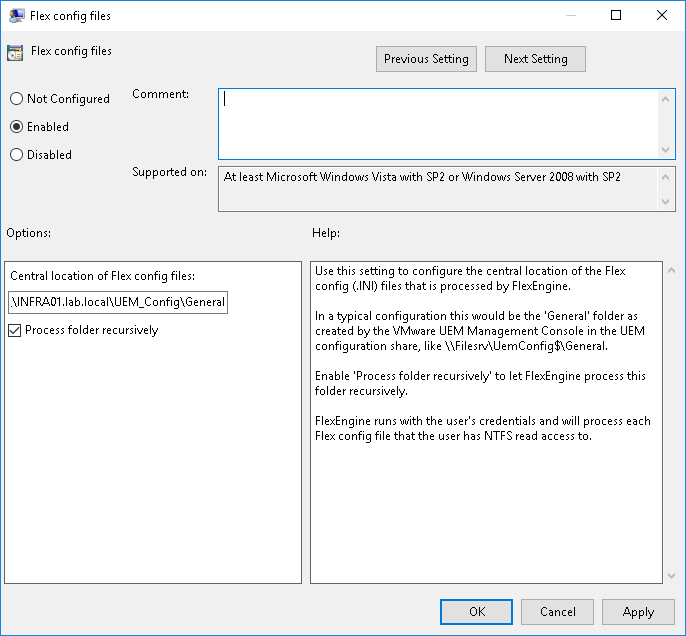Click the Flex config files setting icon
This screenshot has width=686, height=636.
[x=15, y=53]
